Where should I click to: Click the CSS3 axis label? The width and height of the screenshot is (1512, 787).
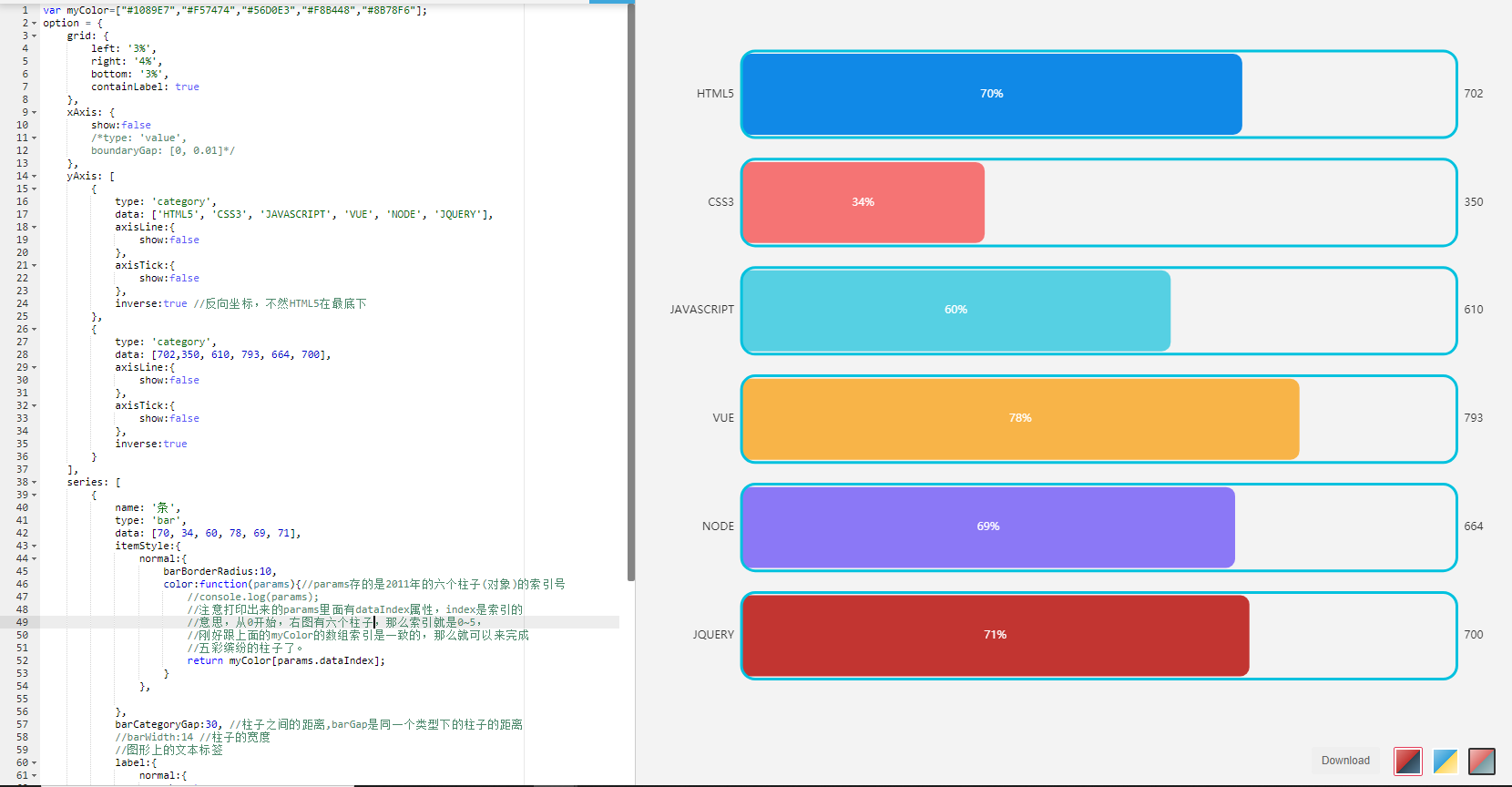[720, 202]
